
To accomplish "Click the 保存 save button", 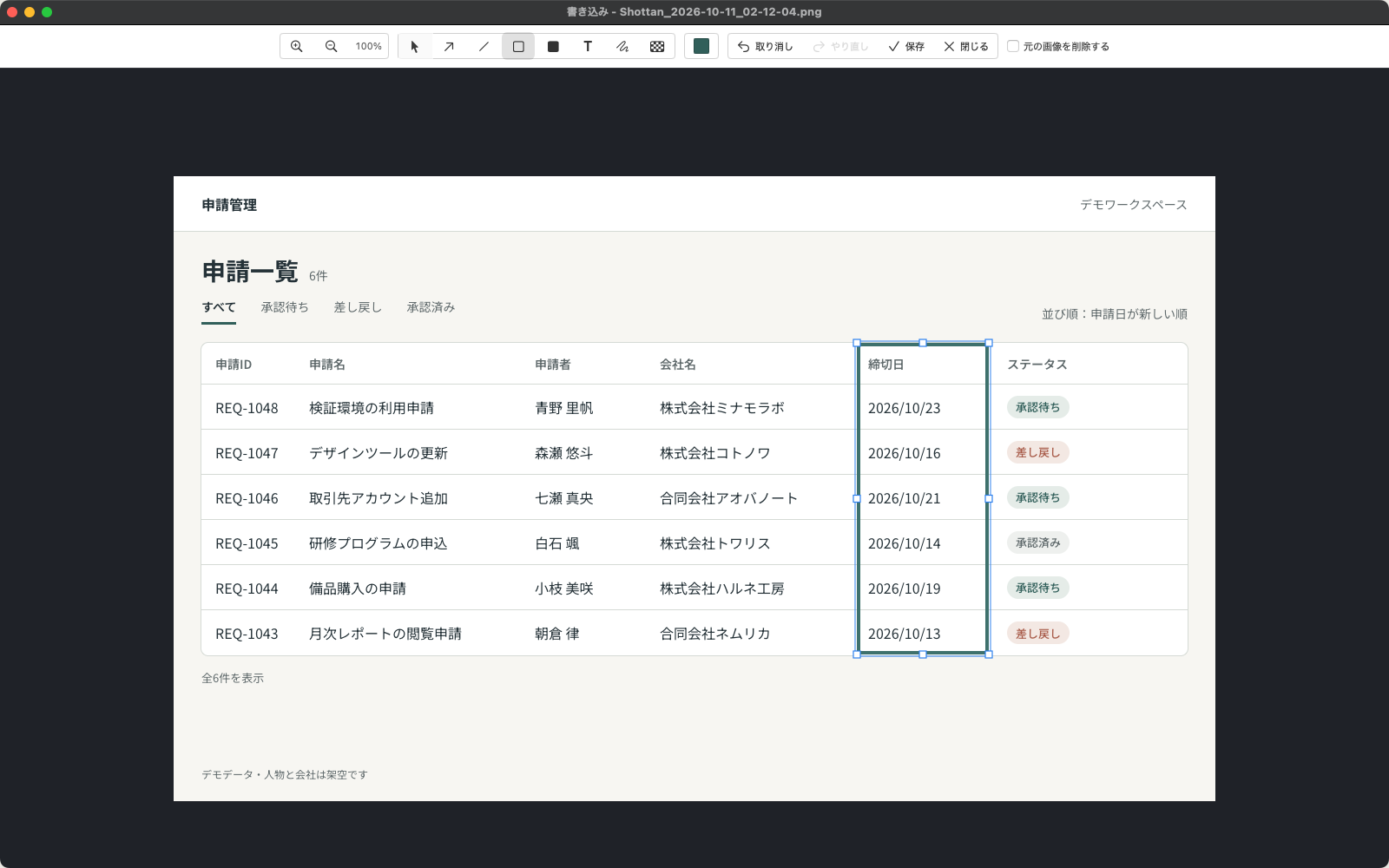I will pyautogui.click(x=906, y=46).
